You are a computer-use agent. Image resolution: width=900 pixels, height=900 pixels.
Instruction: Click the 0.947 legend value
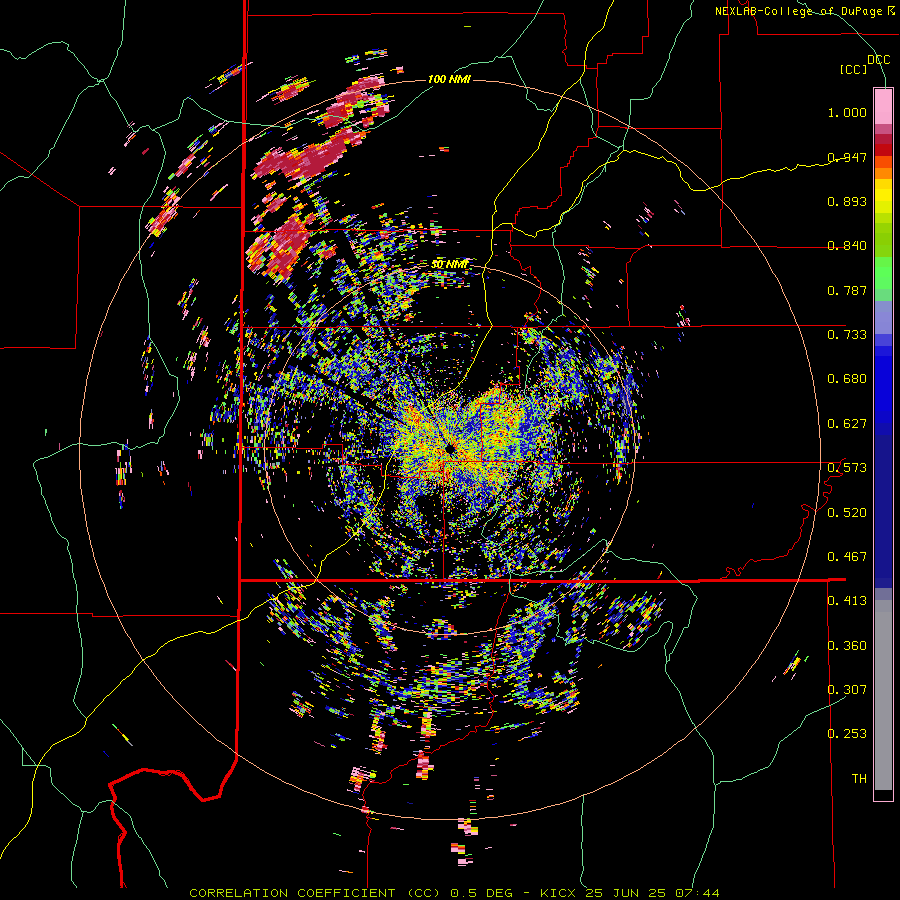[x=847, y=157]
